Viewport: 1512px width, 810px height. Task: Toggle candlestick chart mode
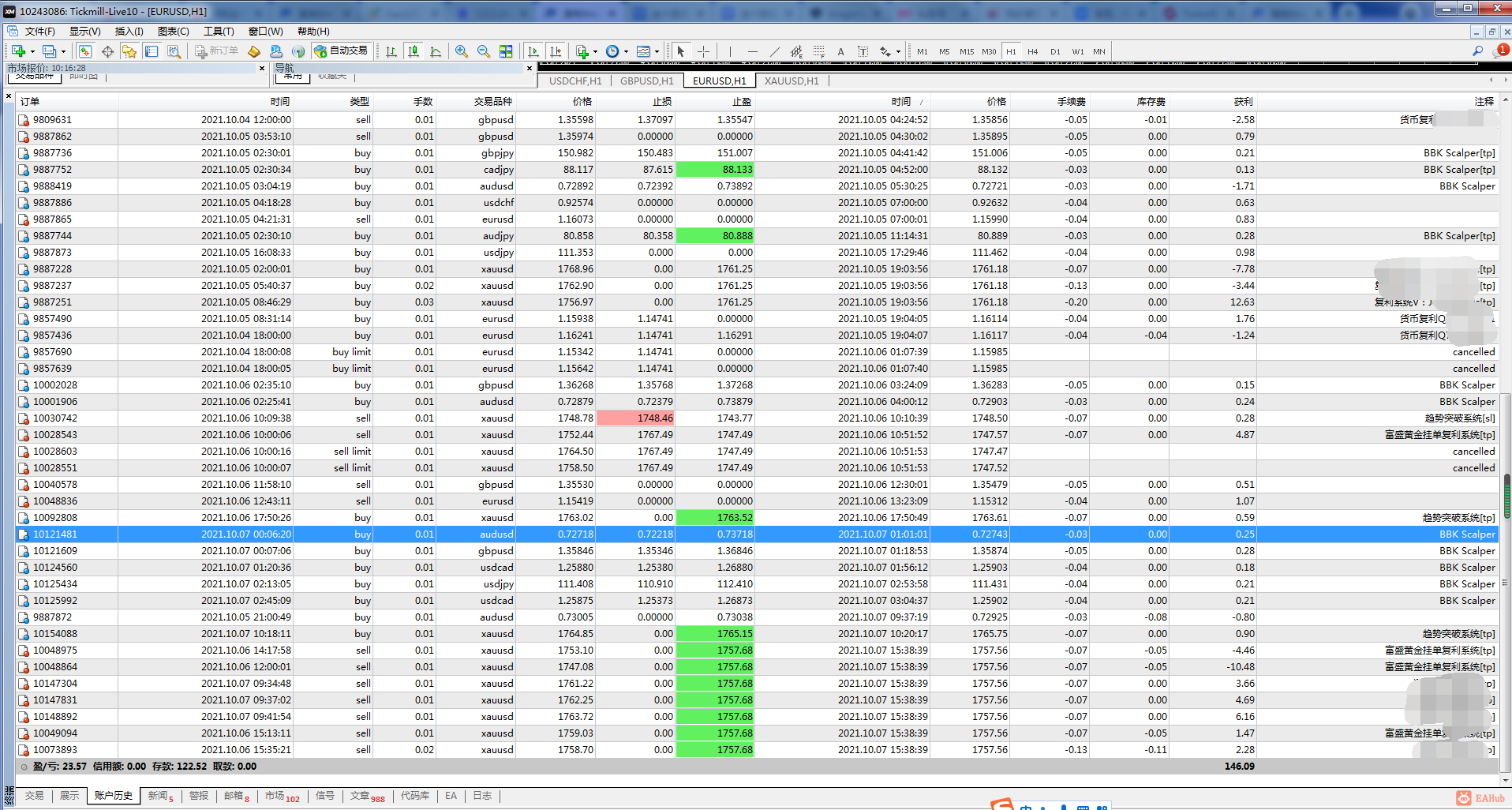coord(414,51)
